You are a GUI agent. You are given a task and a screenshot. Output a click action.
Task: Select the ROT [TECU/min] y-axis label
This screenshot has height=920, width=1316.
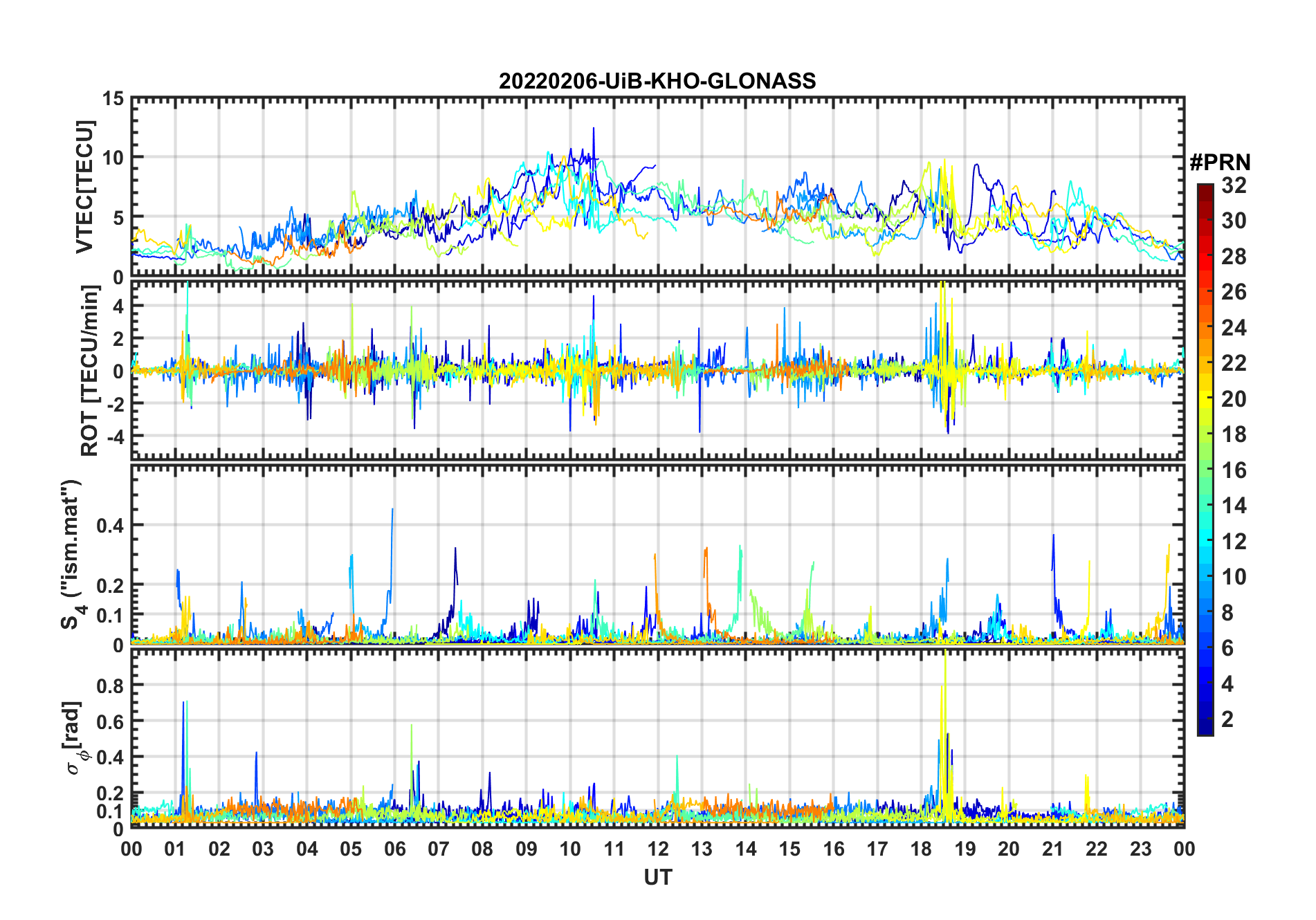tap(90, 371)
